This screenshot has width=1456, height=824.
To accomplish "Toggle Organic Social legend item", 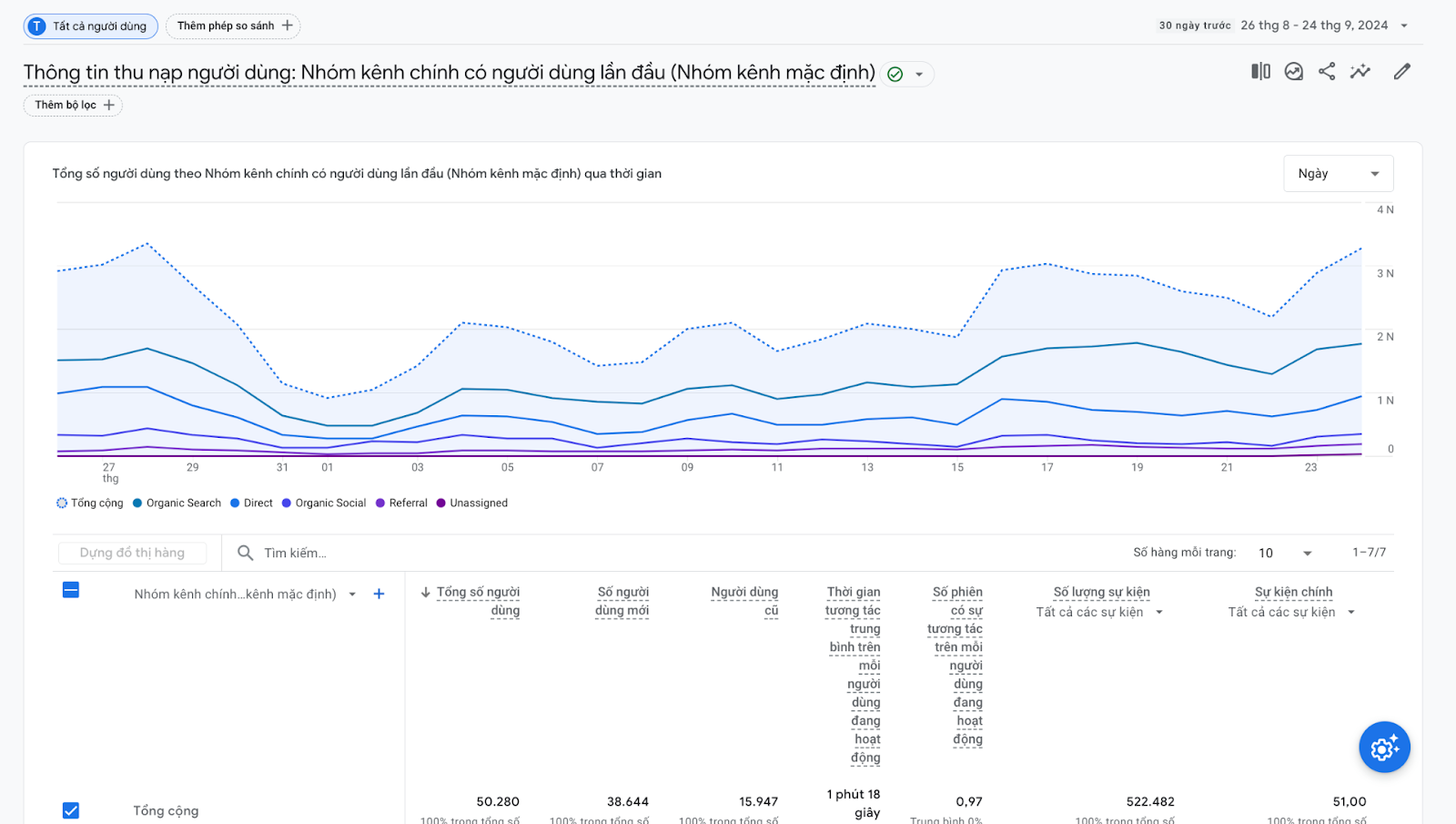I will 324,503.
